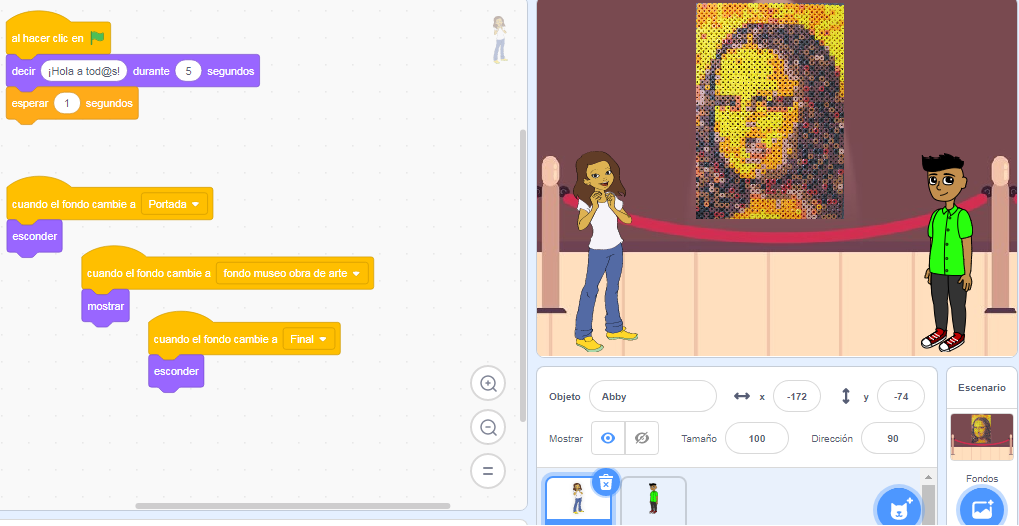Open the choose sprite cat button
The image size is (1019, 526).
click(x=898, y=507)
